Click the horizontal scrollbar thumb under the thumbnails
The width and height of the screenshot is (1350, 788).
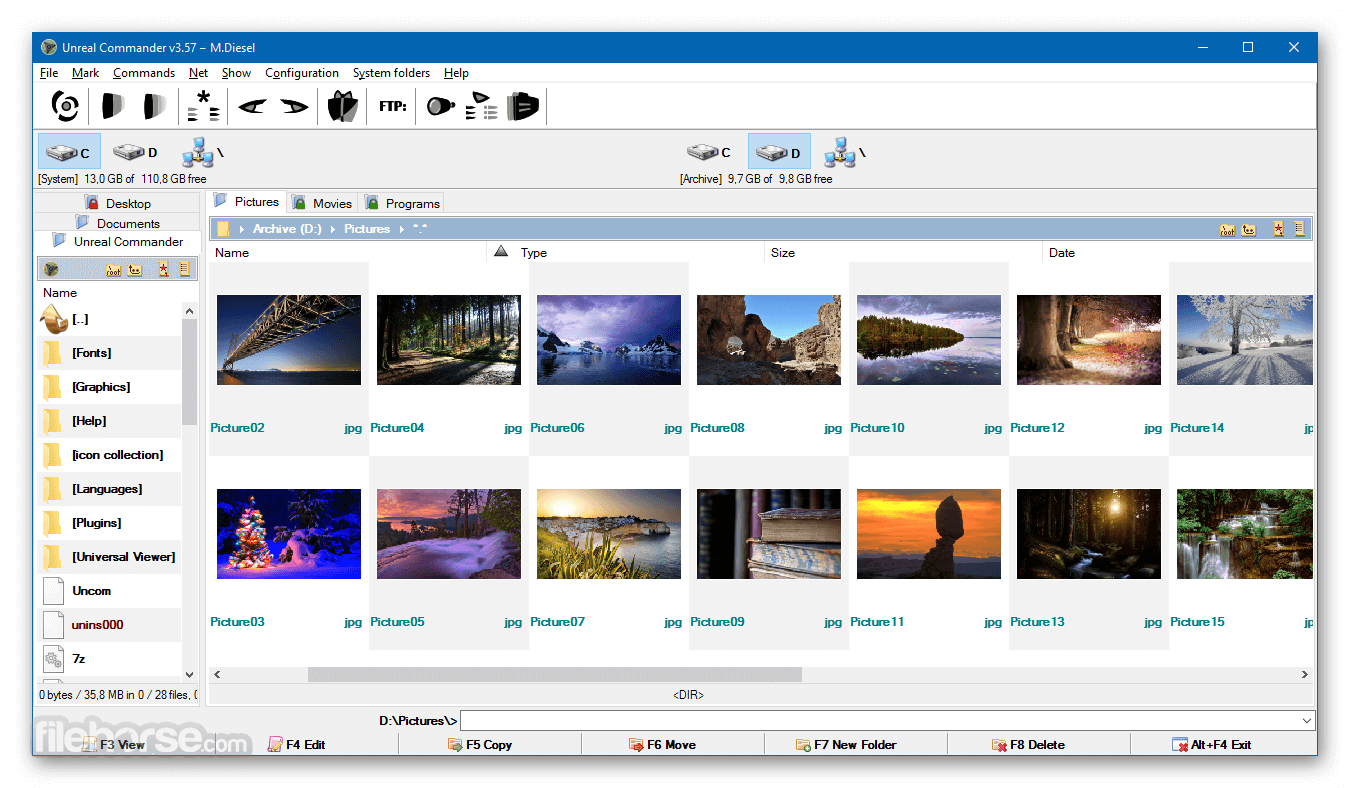click(554, 675)
